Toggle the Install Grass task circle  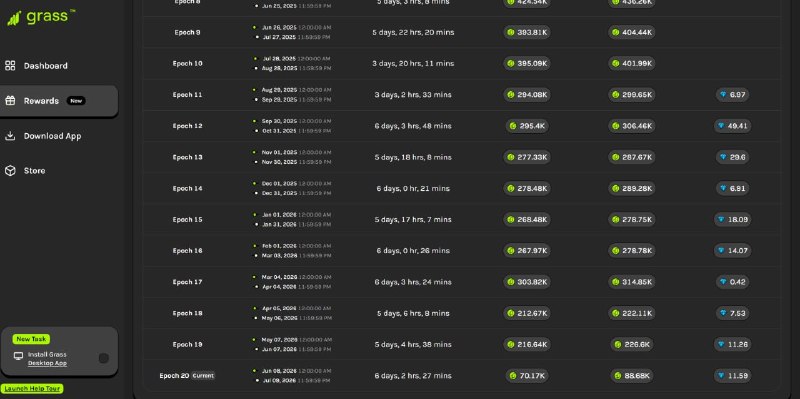[104, 358]
